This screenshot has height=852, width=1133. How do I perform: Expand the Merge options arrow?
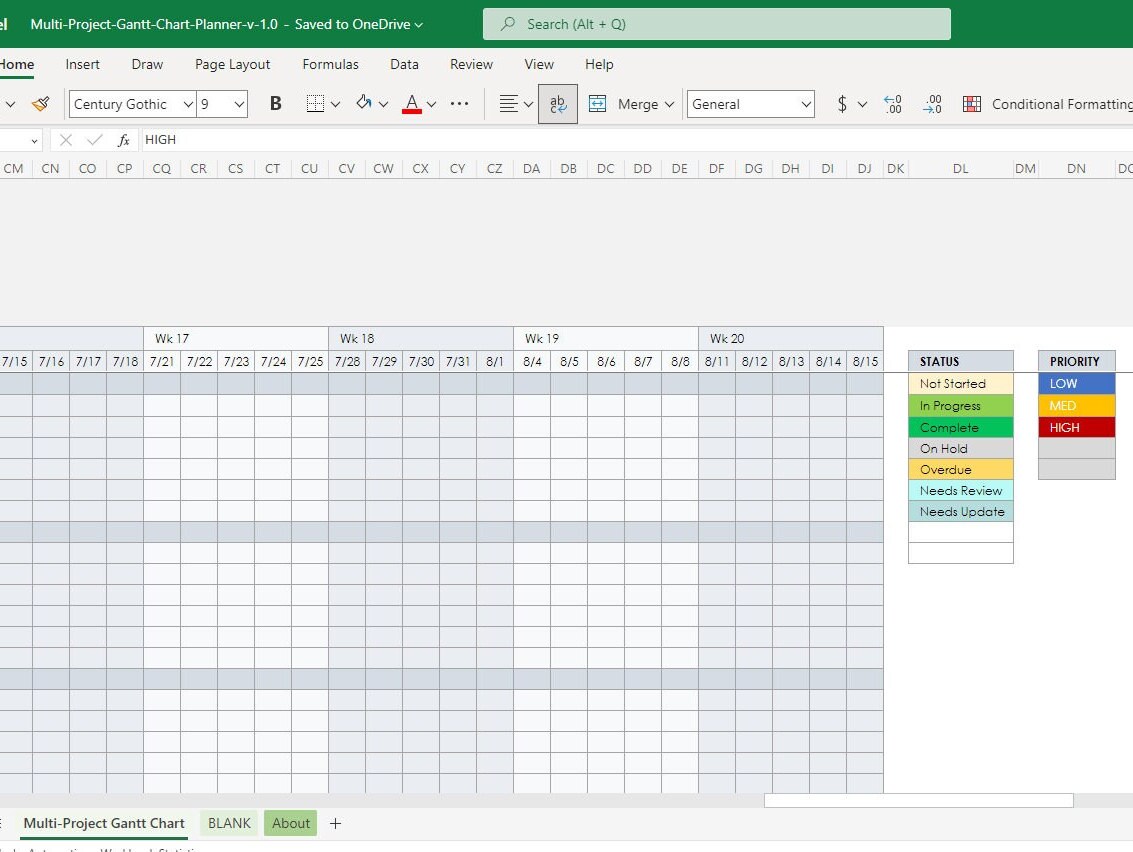coord(670,103)
